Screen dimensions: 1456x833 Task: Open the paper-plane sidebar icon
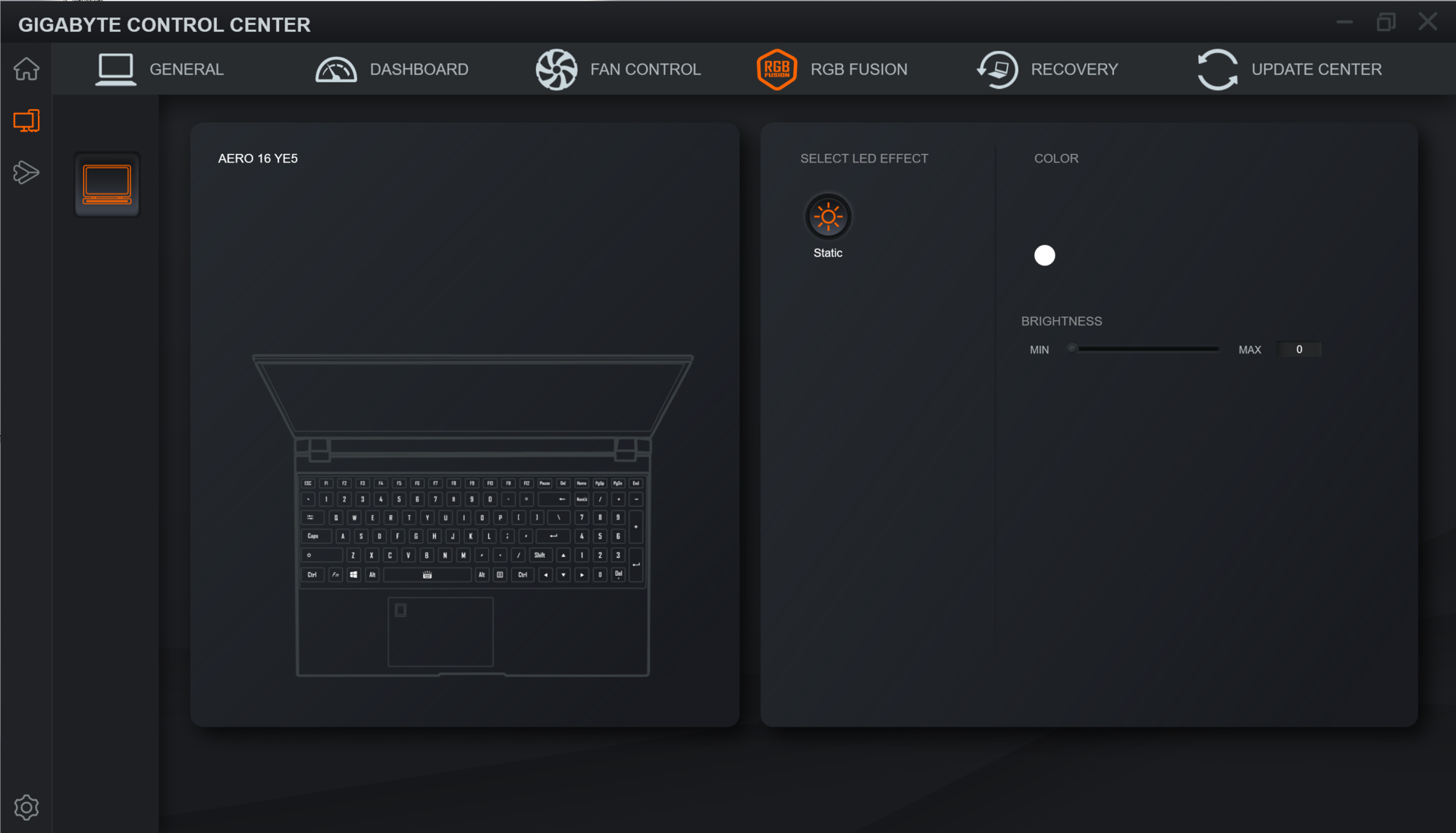click(x=27, y=173)
